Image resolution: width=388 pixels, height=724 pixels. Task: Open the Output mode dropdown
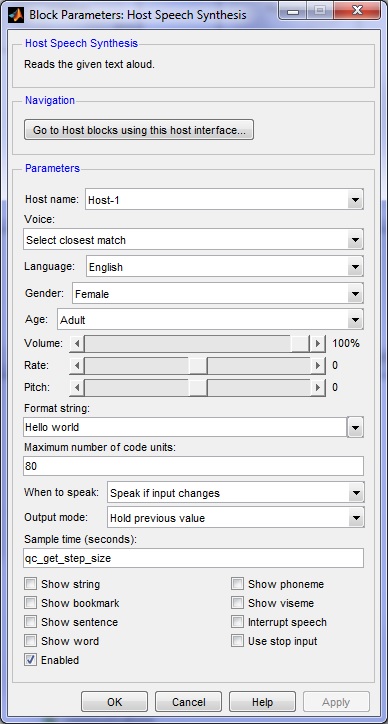pos(236,518)
